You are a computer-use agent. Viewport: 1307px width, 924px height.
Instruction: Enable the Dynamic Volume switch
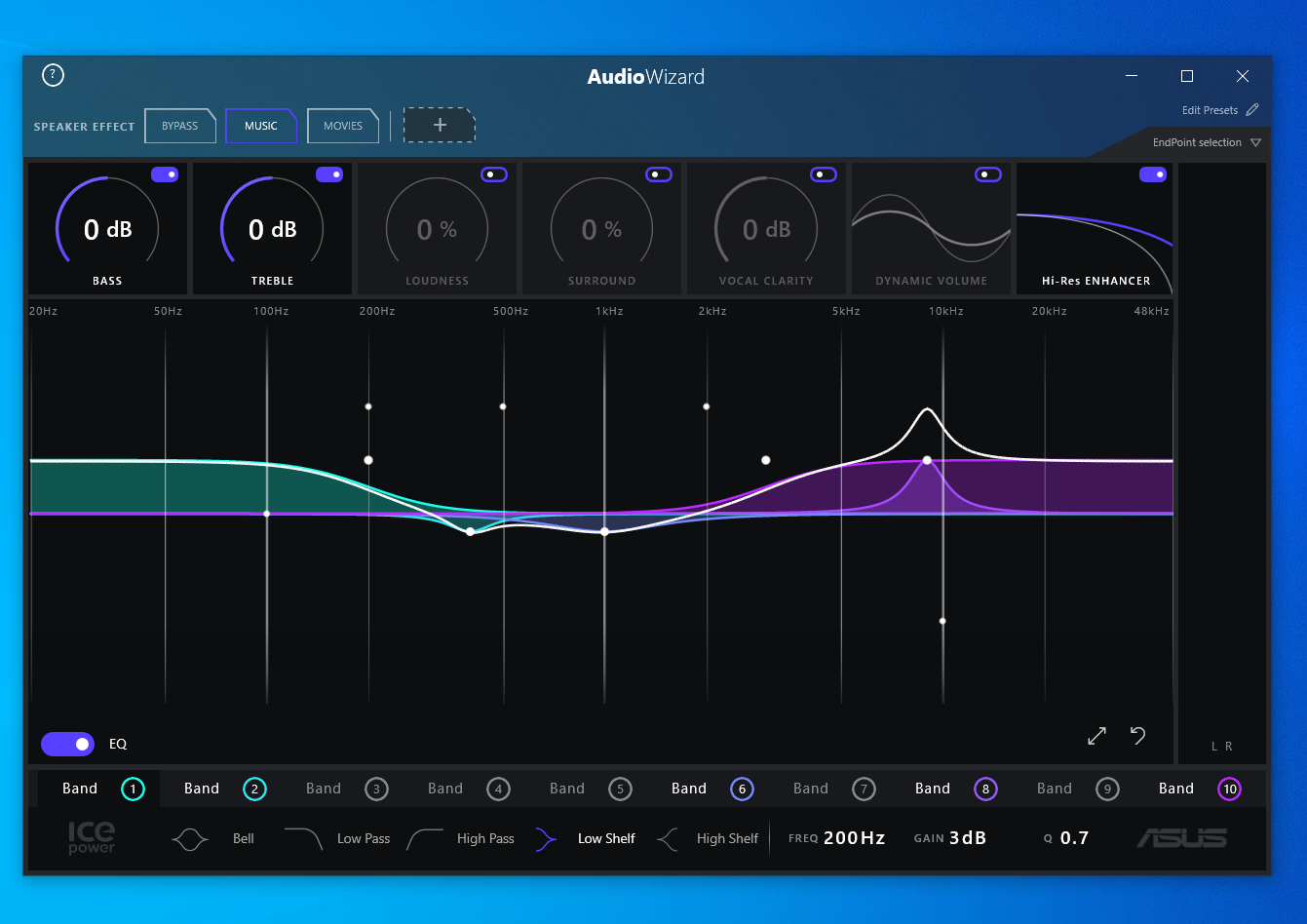[988, 174]
